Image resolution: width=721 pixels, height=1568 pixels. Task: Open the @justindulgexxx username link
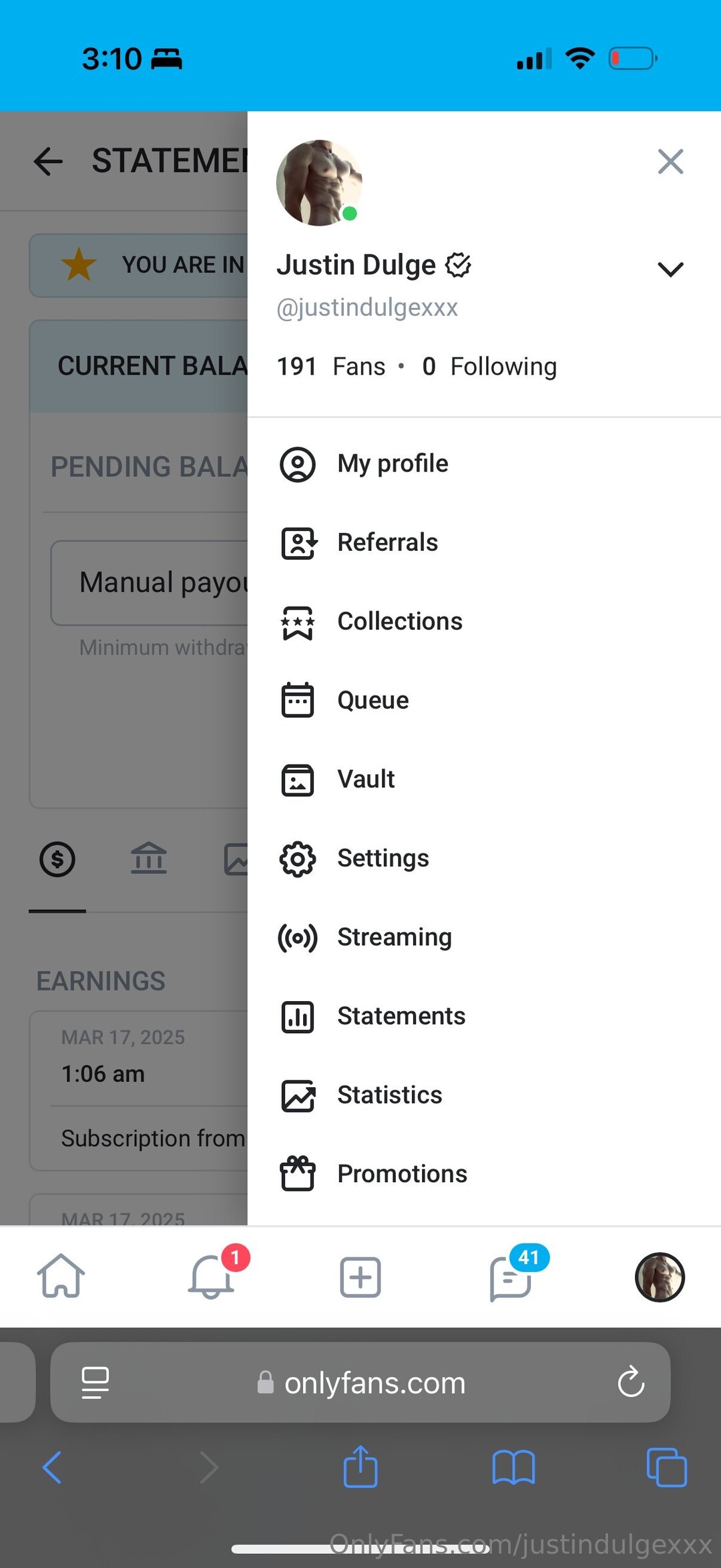pyautogui.click(x=367, y=308)
